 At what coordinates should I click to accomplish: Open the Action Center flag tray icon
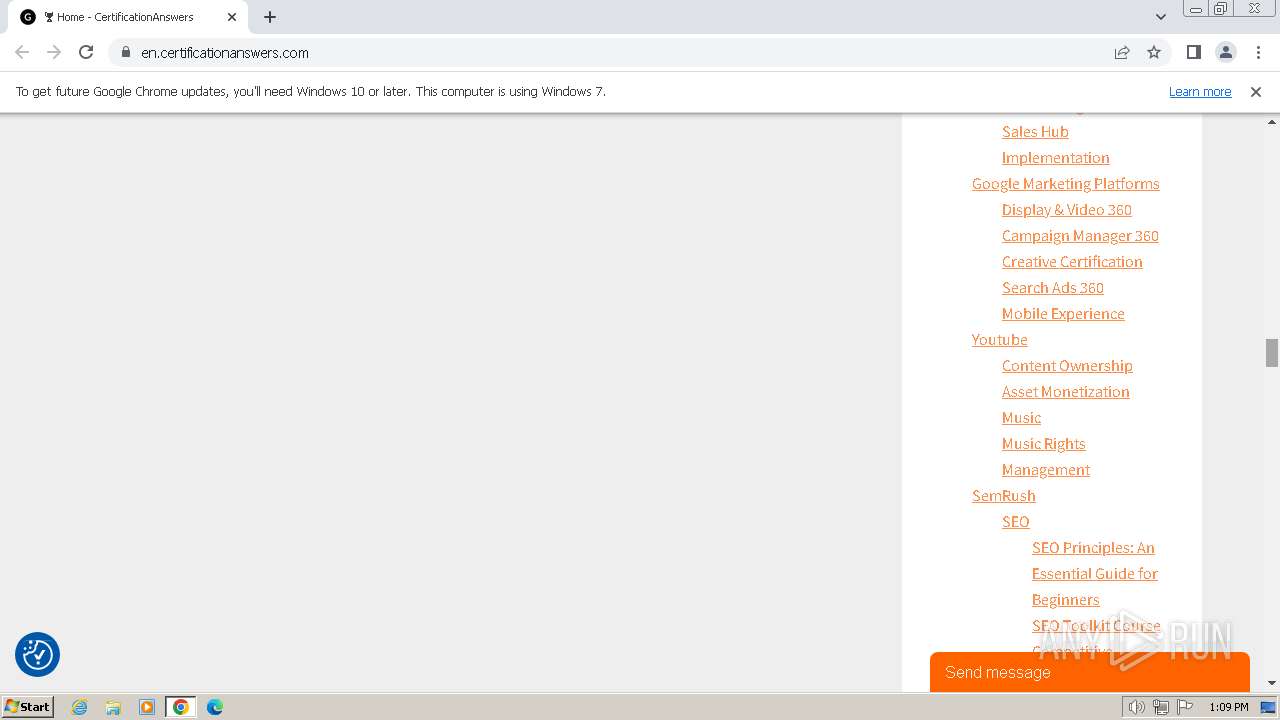tap(1185, 707)
